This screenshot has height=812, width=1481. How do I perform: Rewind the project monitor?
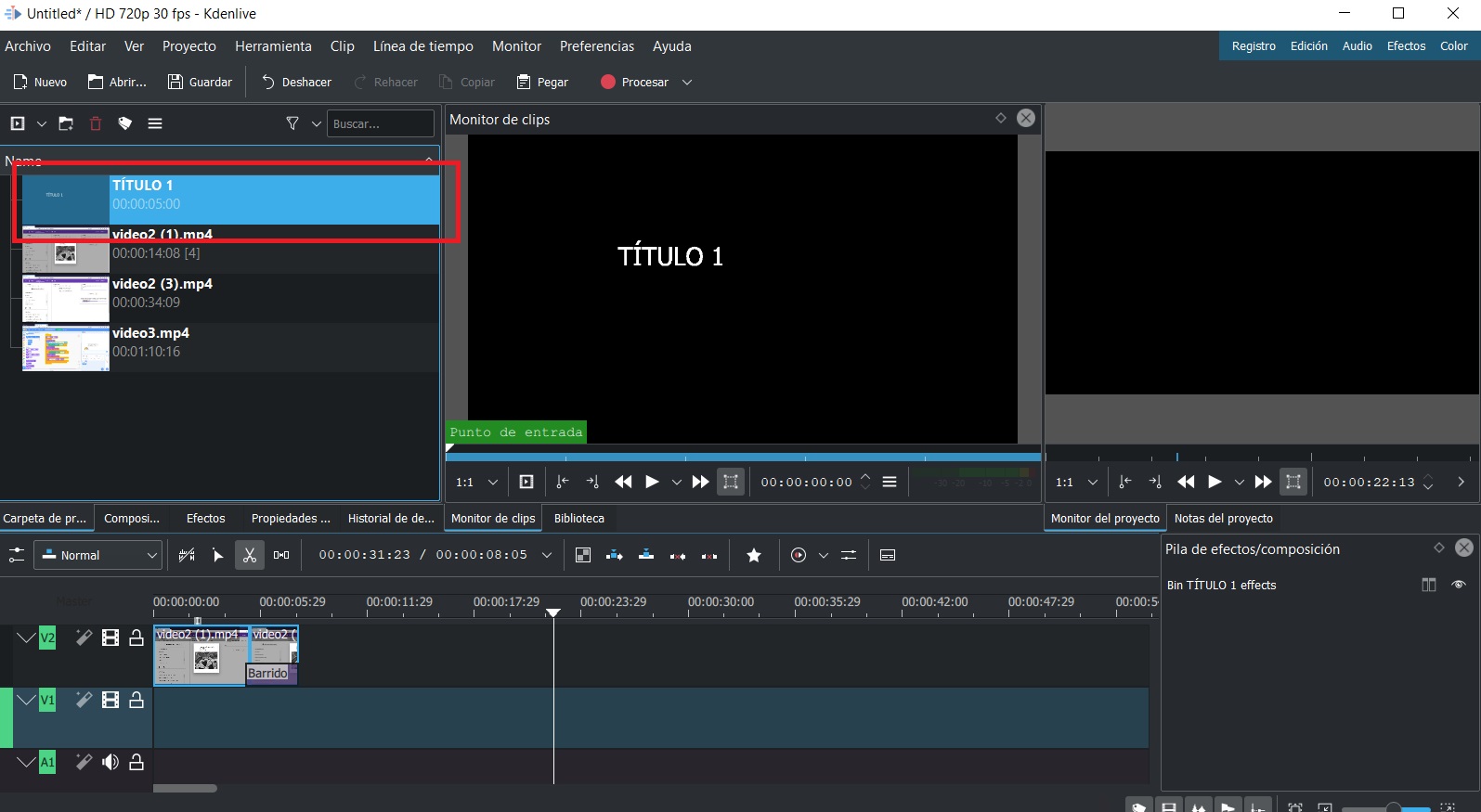(1186, 482)
